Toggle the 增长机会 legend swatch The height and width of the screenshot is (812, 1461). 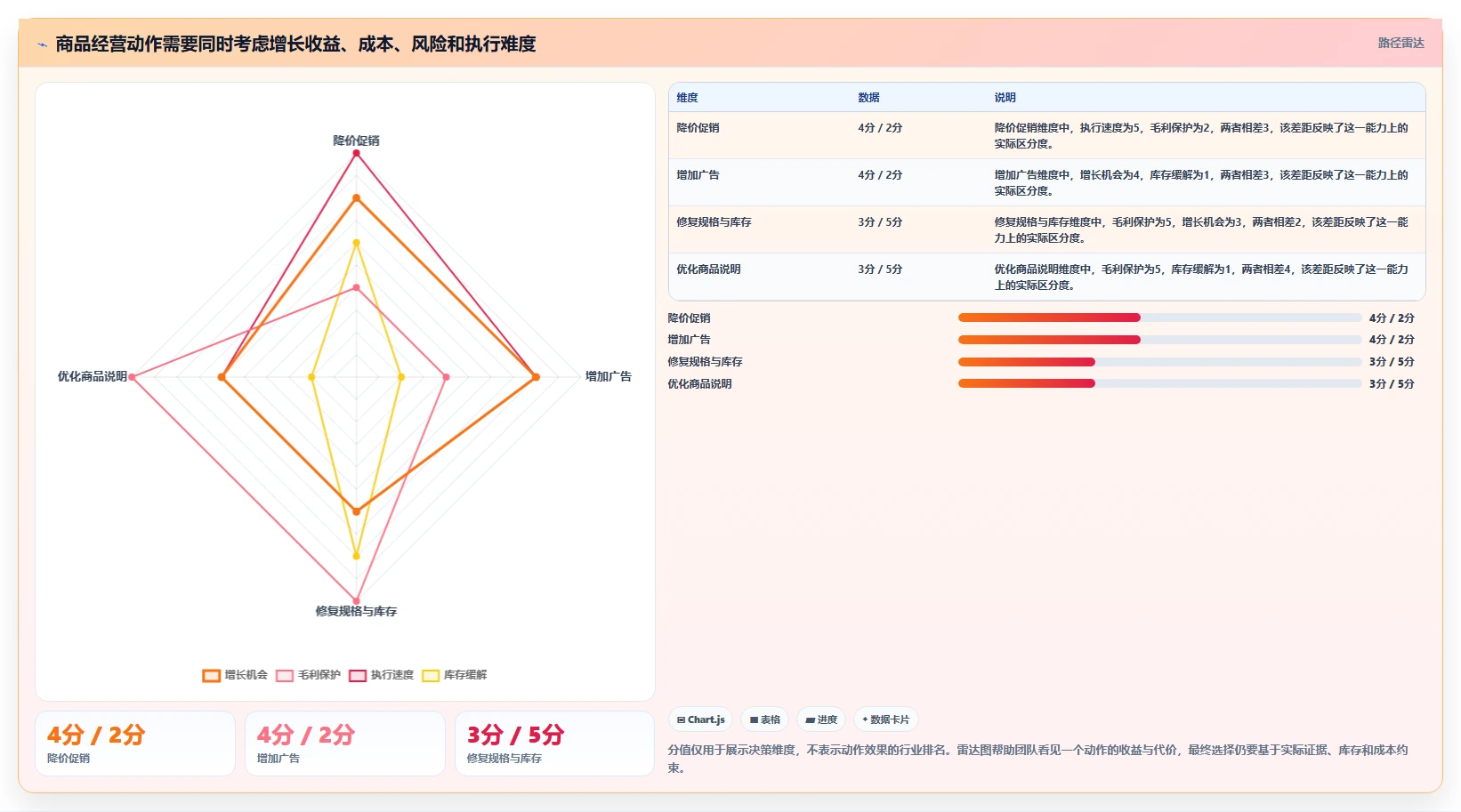pos(211,675)
